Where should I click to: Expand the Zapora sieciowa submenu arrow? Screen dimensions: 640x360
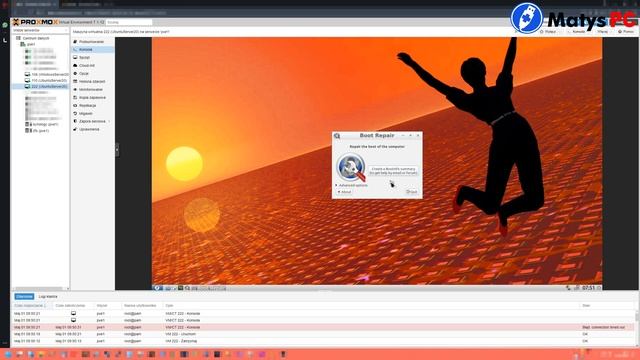click(x=109, y=121)
